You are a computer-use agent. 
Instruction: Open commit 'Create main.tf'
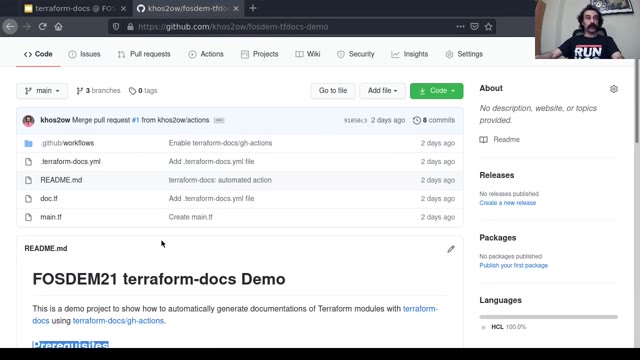pyautogui.click(x=191, y=217)
